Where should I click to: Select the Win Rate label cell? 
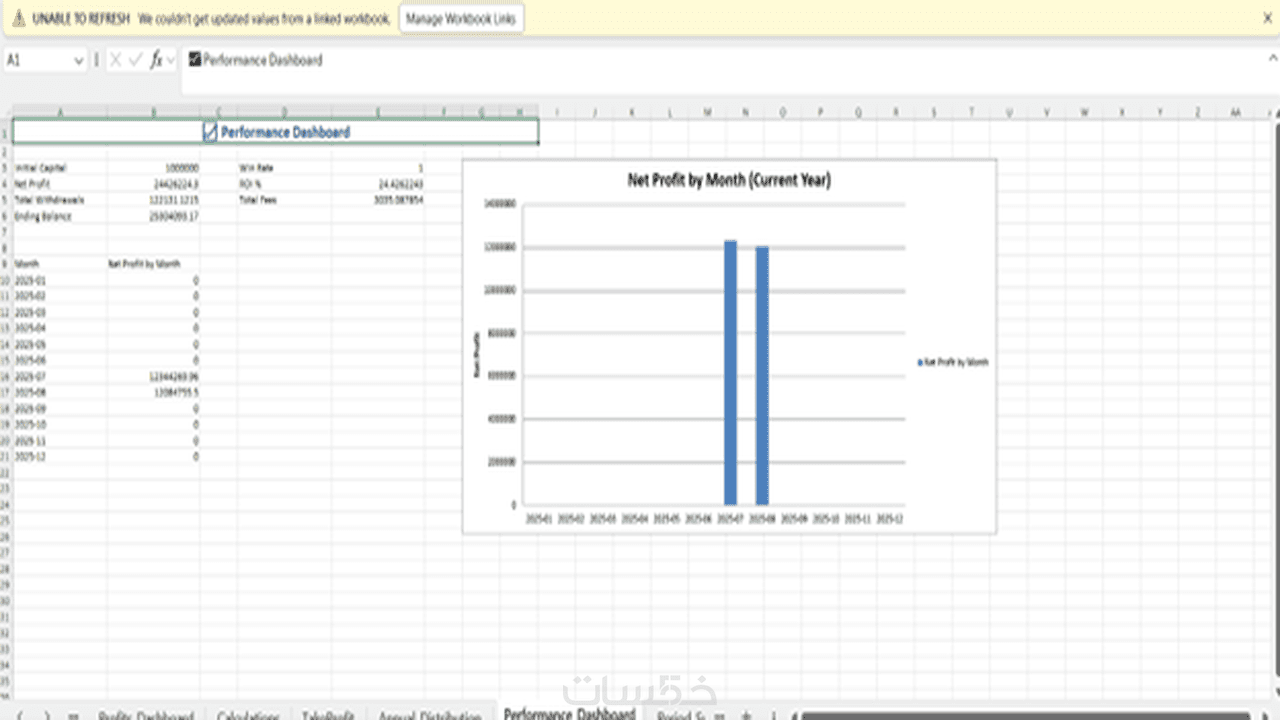pyautogui.click(x=284, y=168)
